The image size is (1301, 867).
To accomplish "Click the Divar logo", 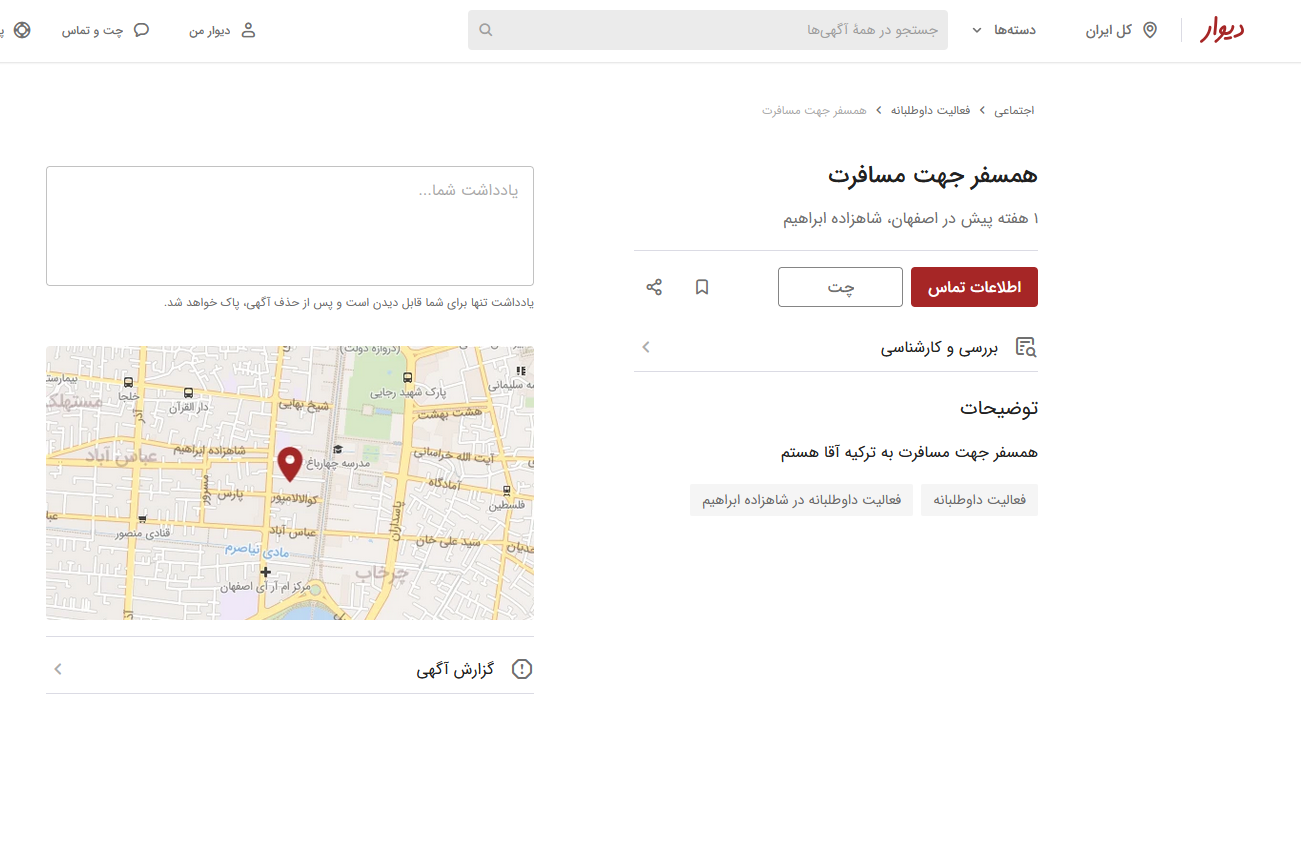I will coord(1222,30).
